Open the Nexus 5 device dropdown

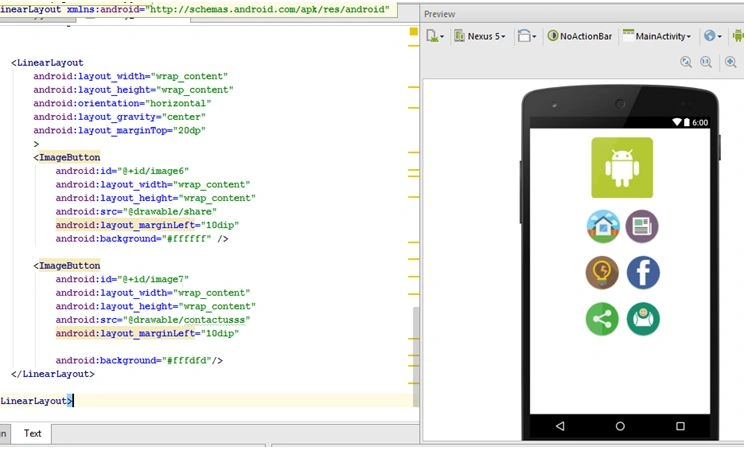point(480,36)
